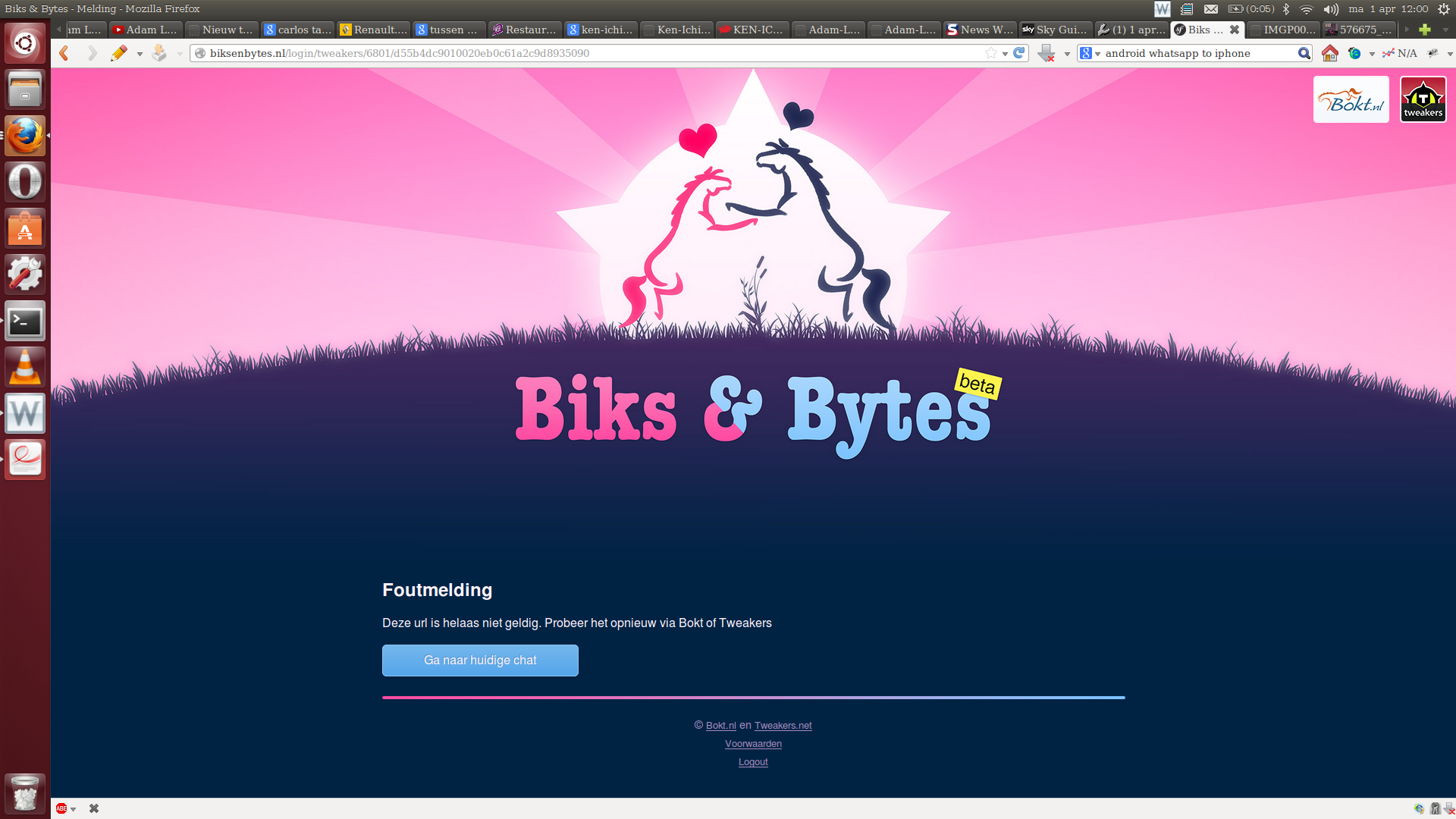Open the Files manager from launcher
This screenshot has height=819, width=1456.
coord(25,89)
